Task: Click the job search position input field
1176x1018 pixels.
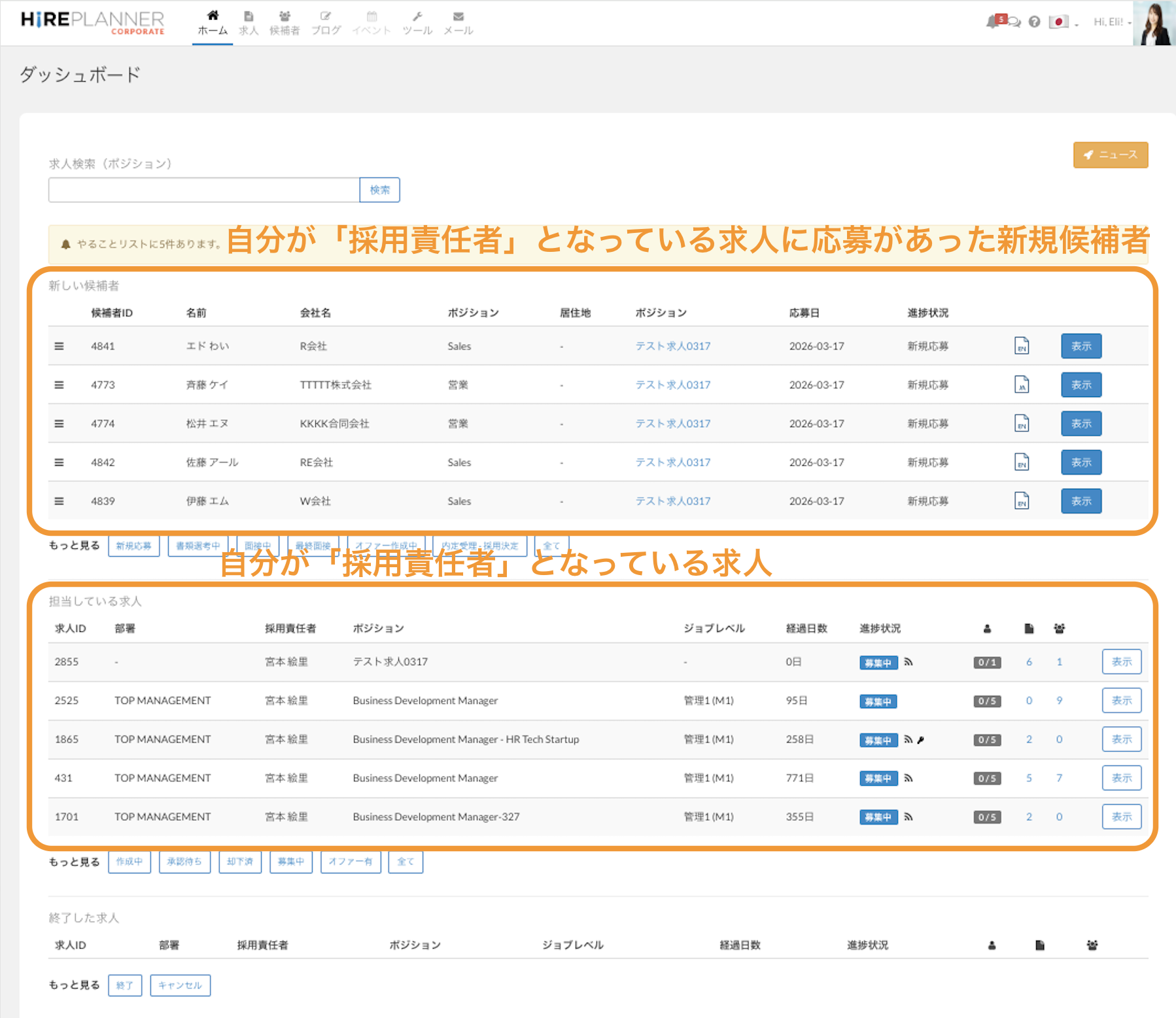Action: click(x=203, y=190)
